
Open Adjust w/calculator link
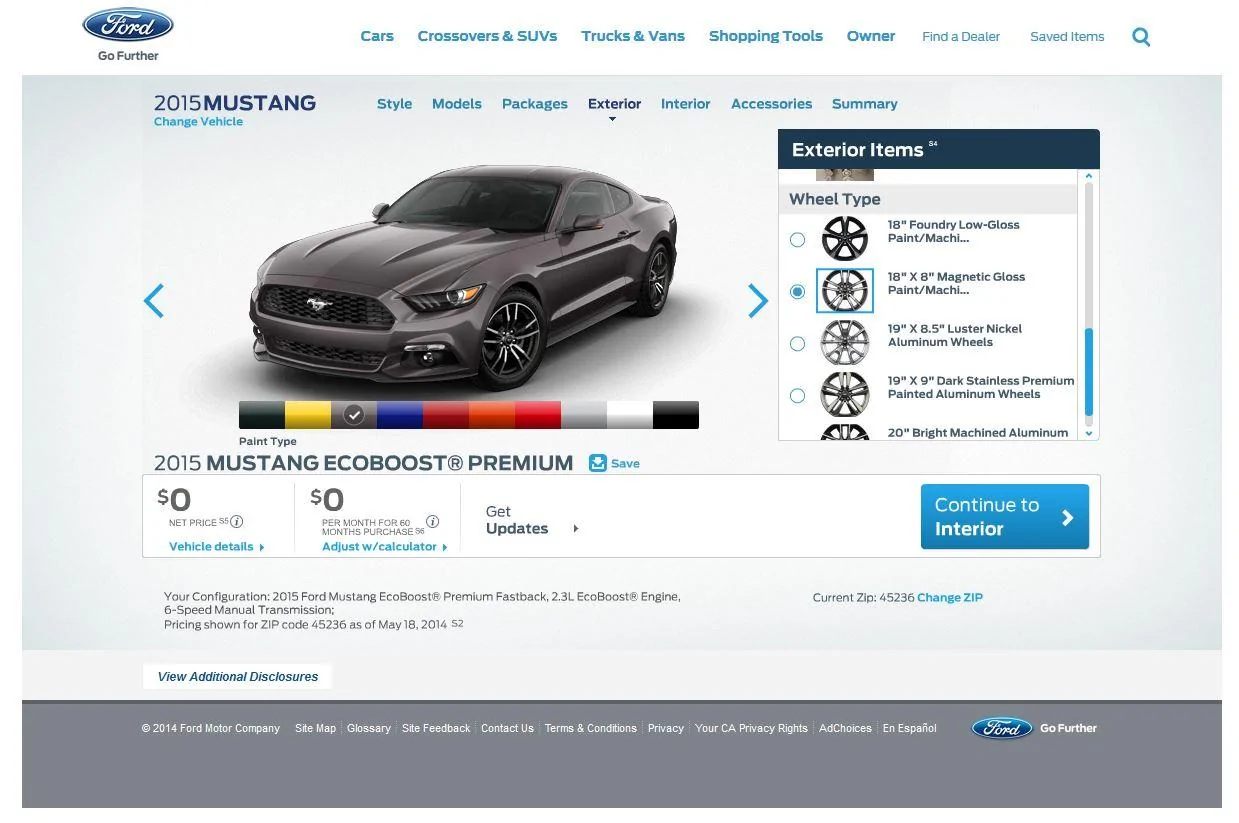coord(385,547)
